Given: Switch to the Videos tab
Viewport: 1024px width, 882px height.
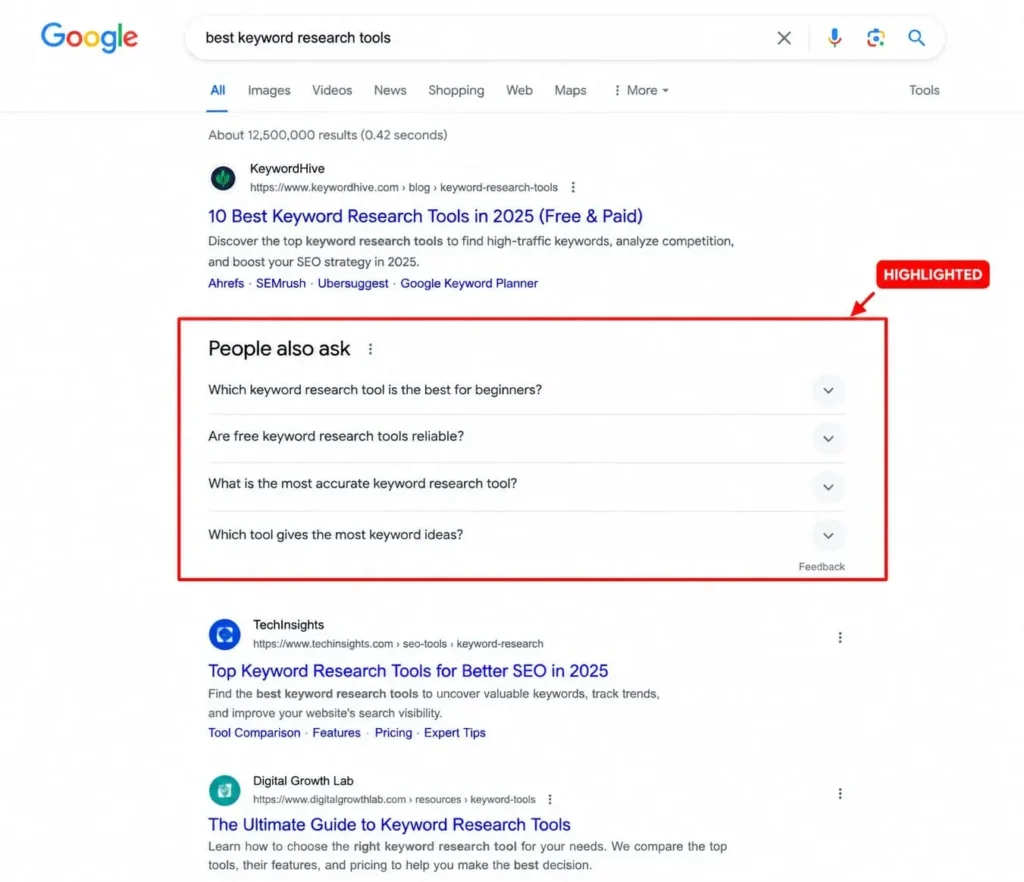Looking at the screenshot, I should (332, 90).
